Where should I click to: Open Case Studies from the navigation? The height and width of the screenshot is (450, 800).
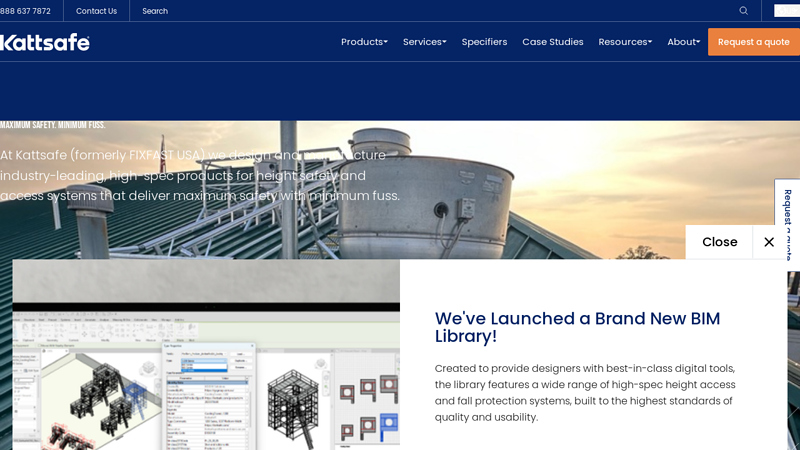point(552,42)
